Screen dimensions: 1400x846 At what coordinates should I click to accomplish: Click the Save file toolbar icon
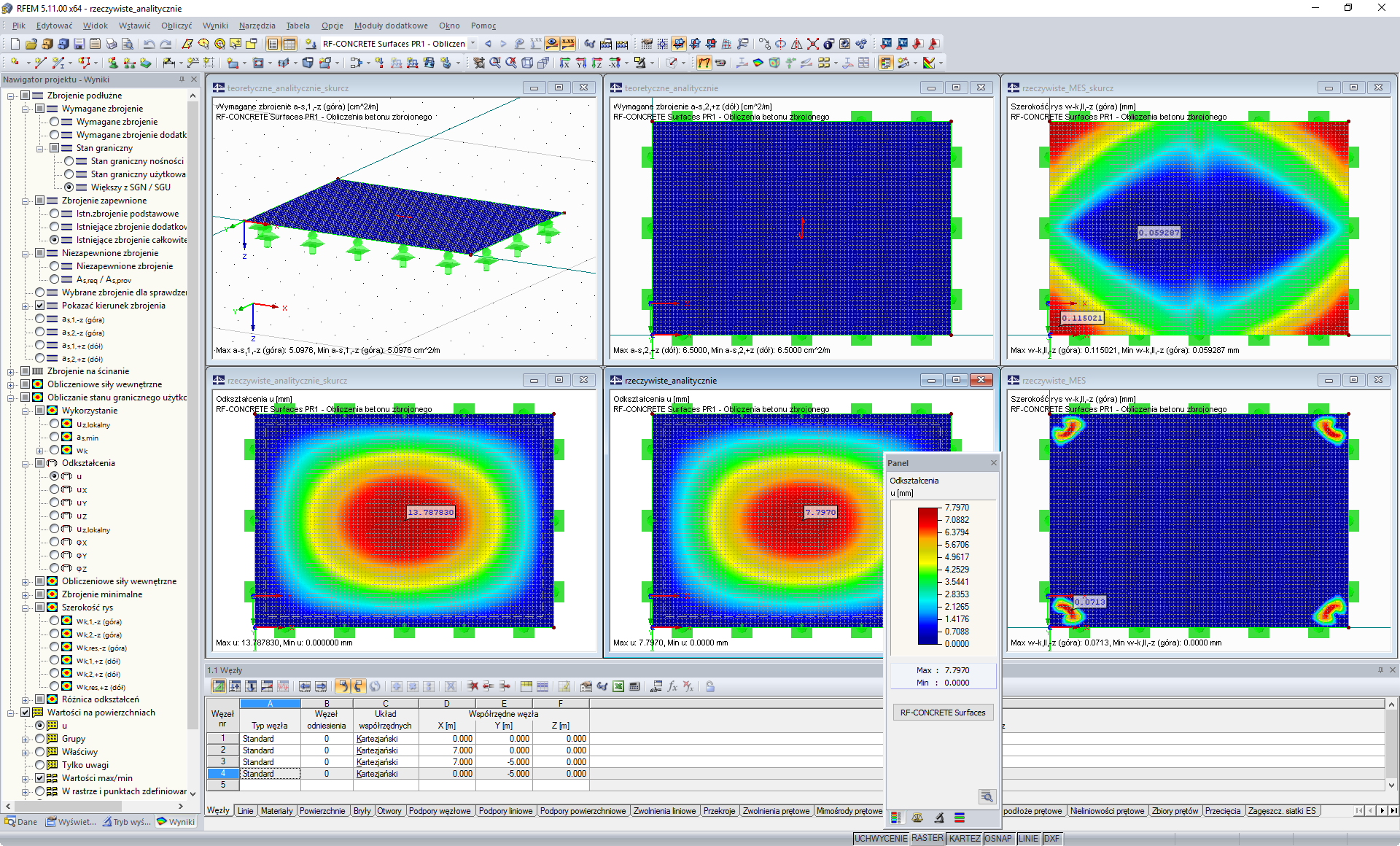click(79, 44)
